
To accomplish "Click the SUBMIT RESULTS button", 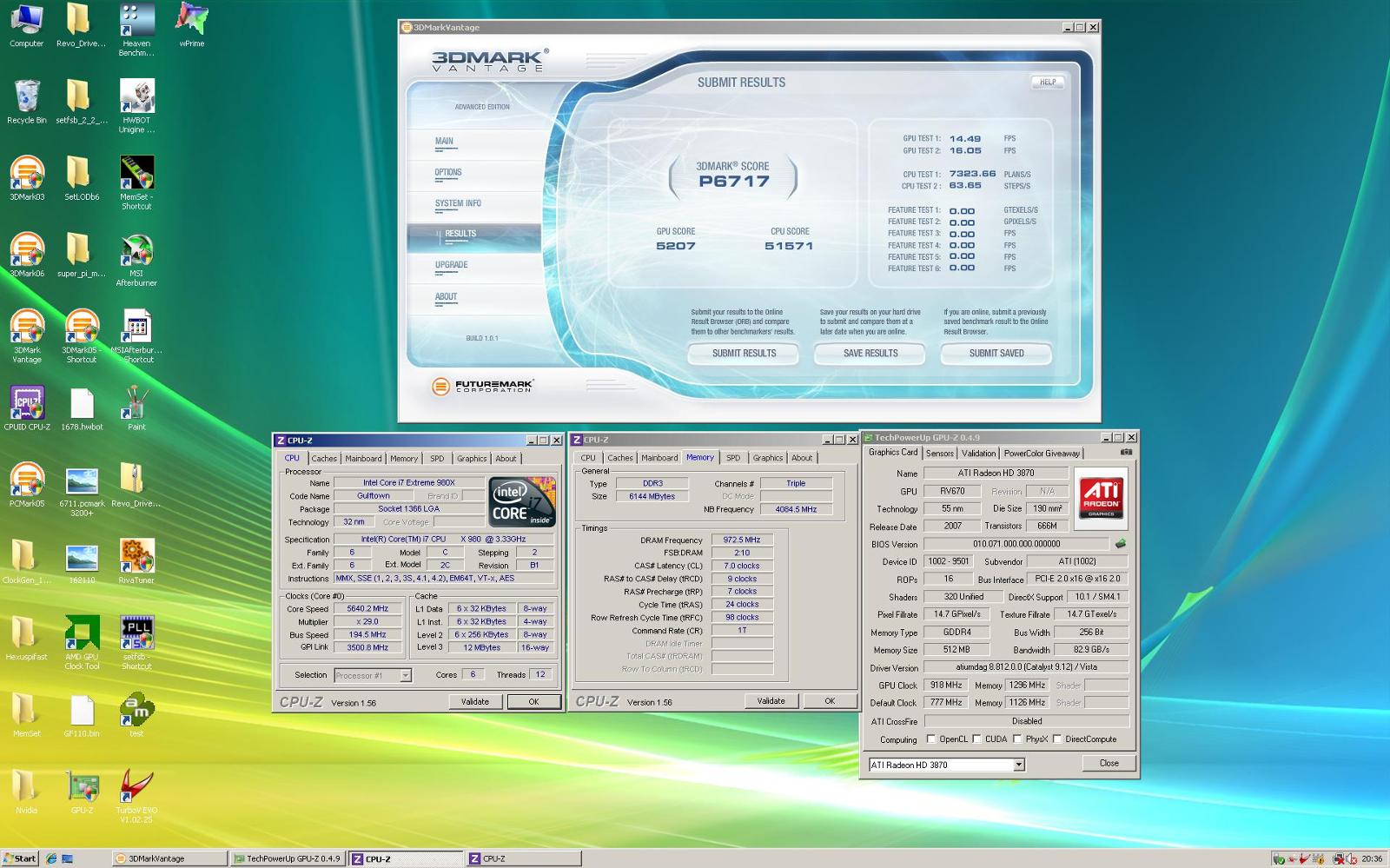I will (744, 354).
